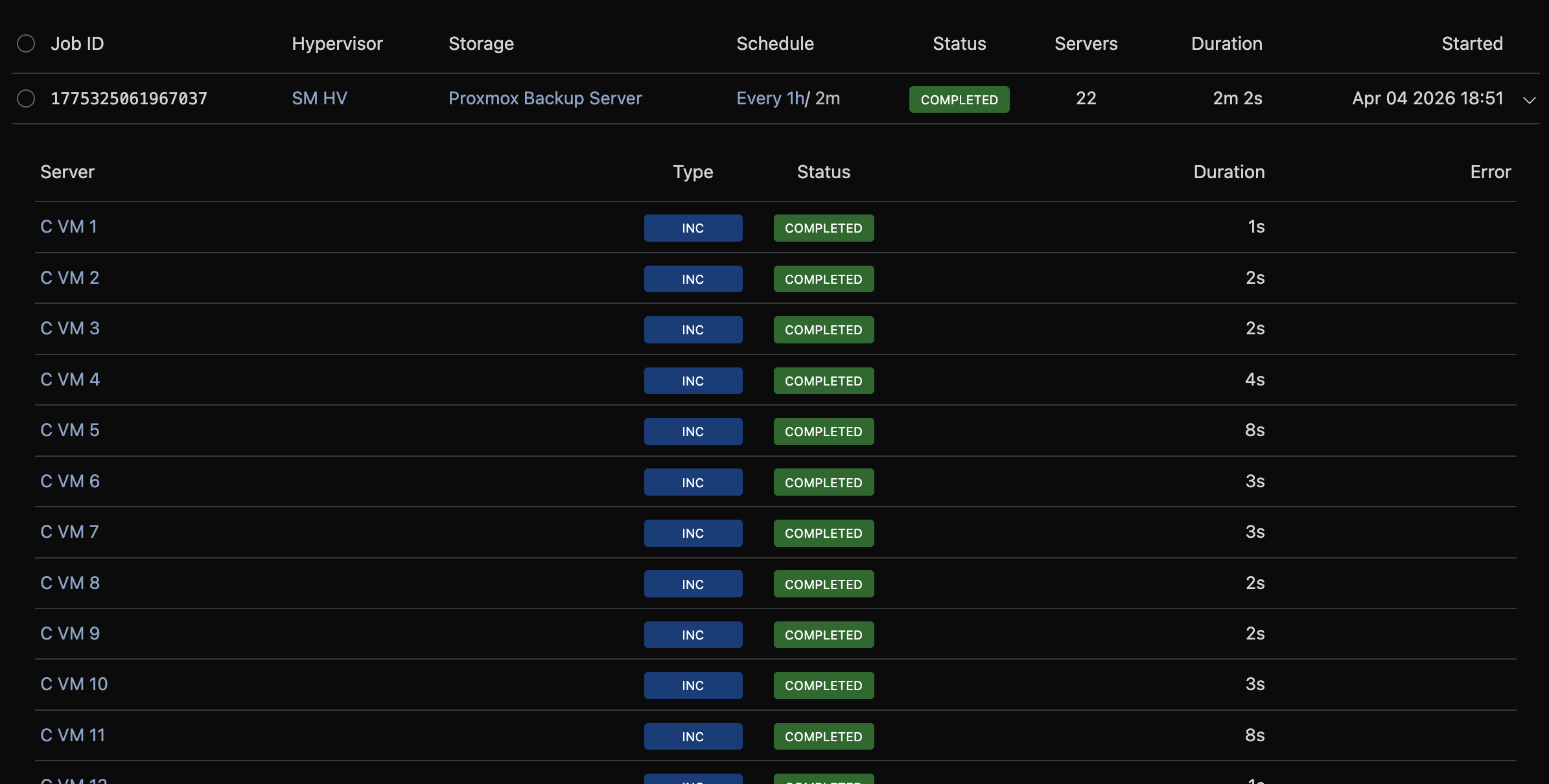Click INC type badge for C VM 2
Viewport: 1549px width, 784px height.
(x=692, y=279)
